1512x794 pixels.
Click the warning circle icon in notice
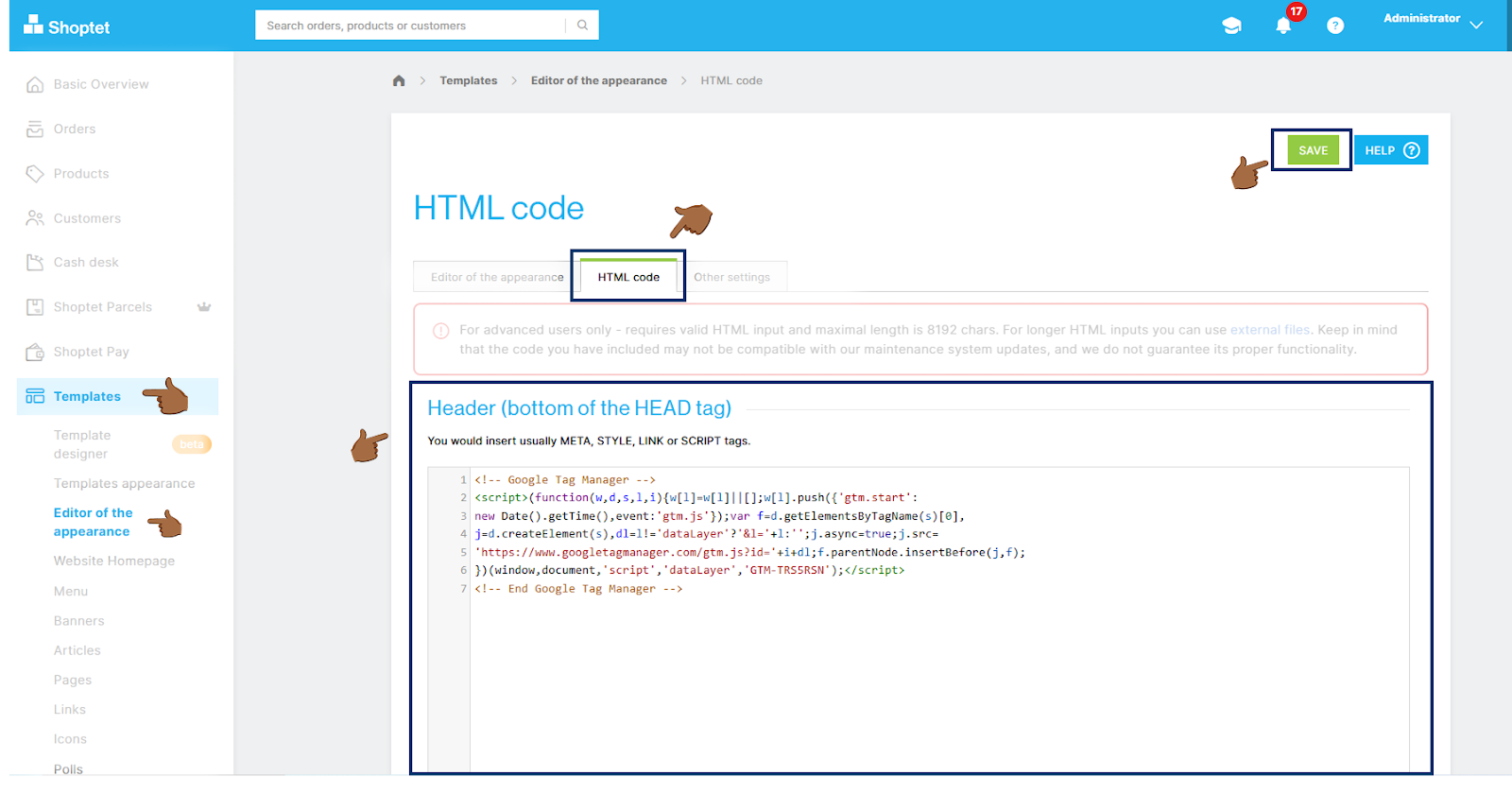(x=440, y=331)
